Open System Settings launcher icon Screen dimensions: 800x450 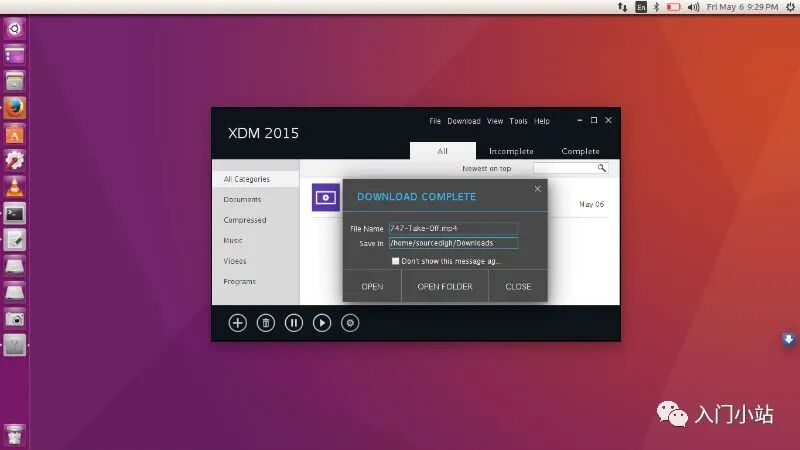pos(14,161)
